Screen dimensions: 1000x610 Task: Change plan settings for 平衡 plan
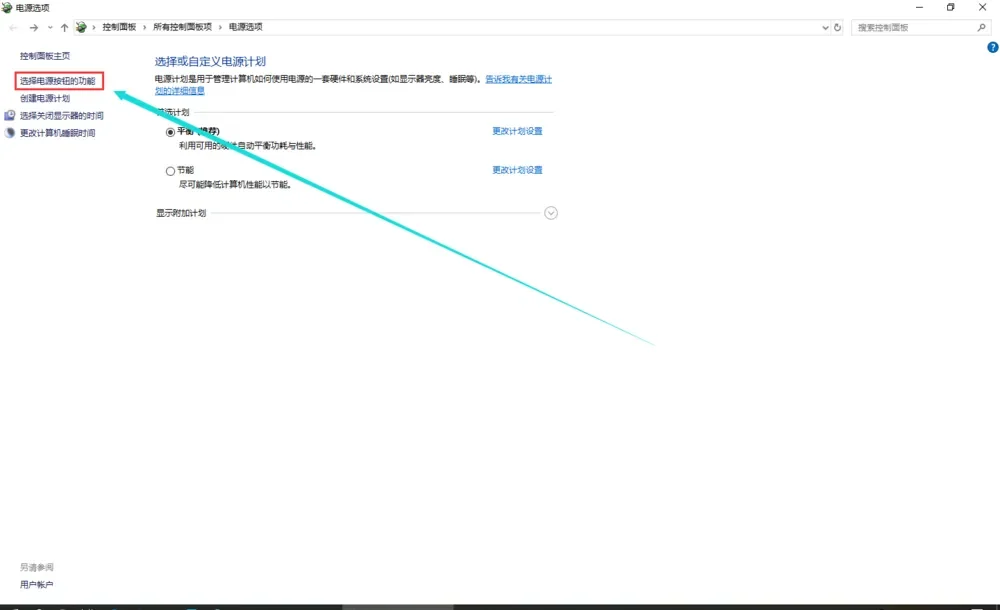[x=517, y=131]
